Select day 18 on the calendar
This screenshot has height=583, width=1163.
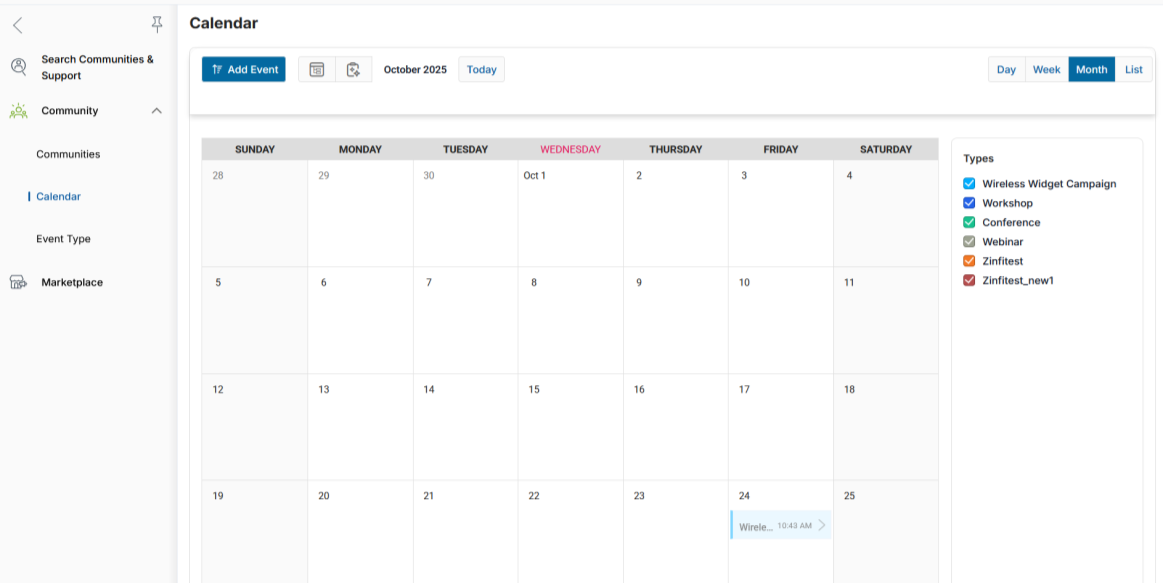(x=886, y=427)
